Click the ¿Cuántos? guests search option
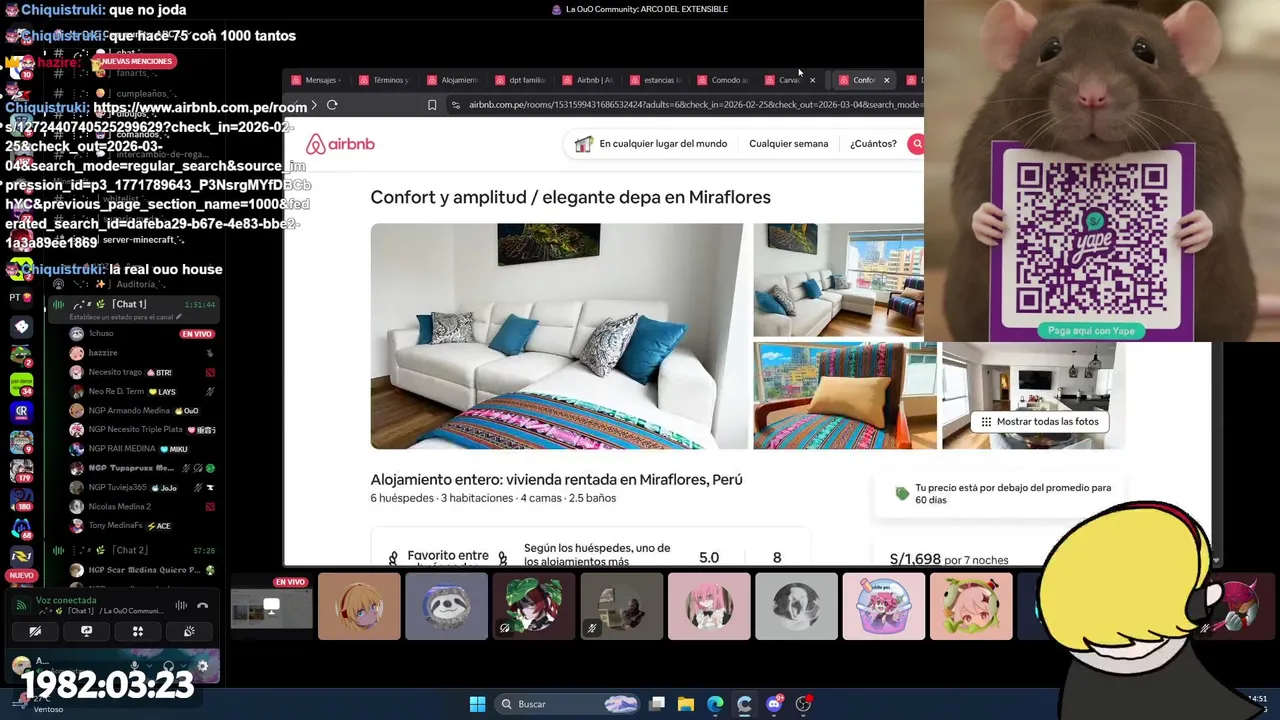The height and width of the screenshot is (720, 1280). click(873, 144)
